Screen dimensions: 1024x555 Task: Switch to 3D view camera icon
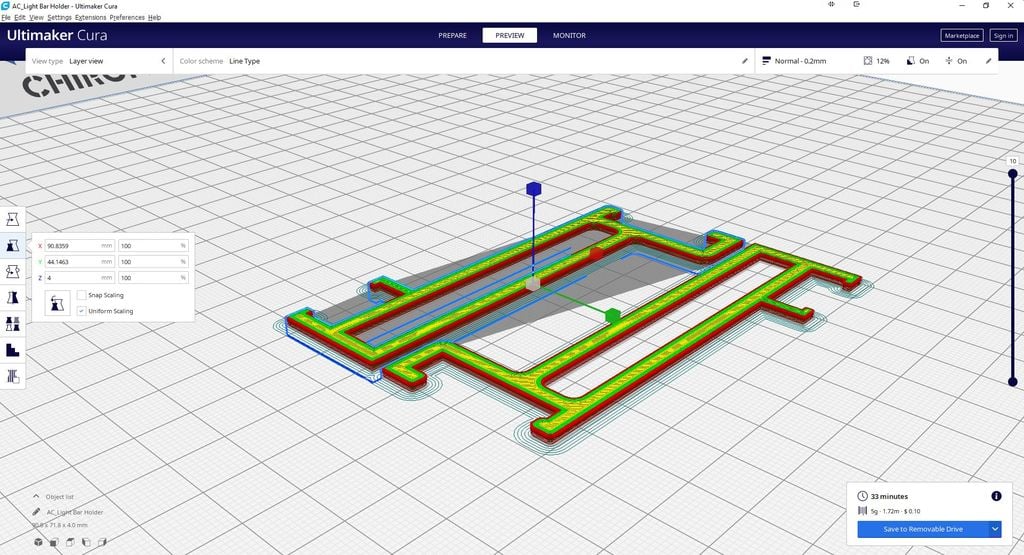coord(39,542)
